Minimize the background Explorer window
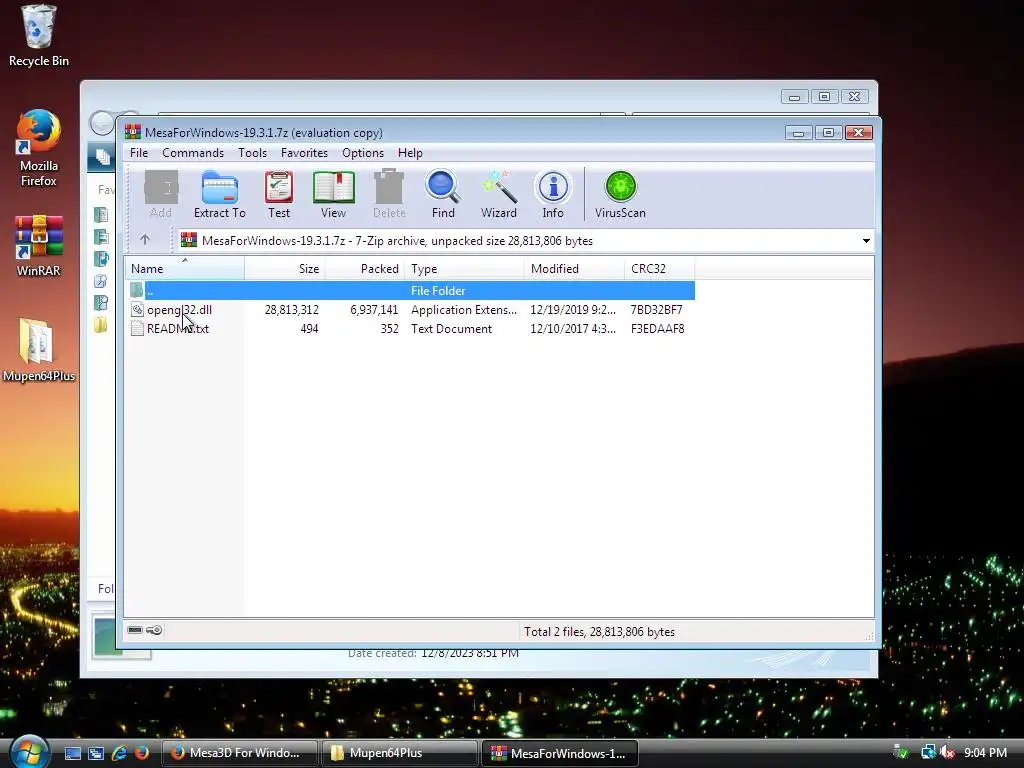 tap(795, 97)
